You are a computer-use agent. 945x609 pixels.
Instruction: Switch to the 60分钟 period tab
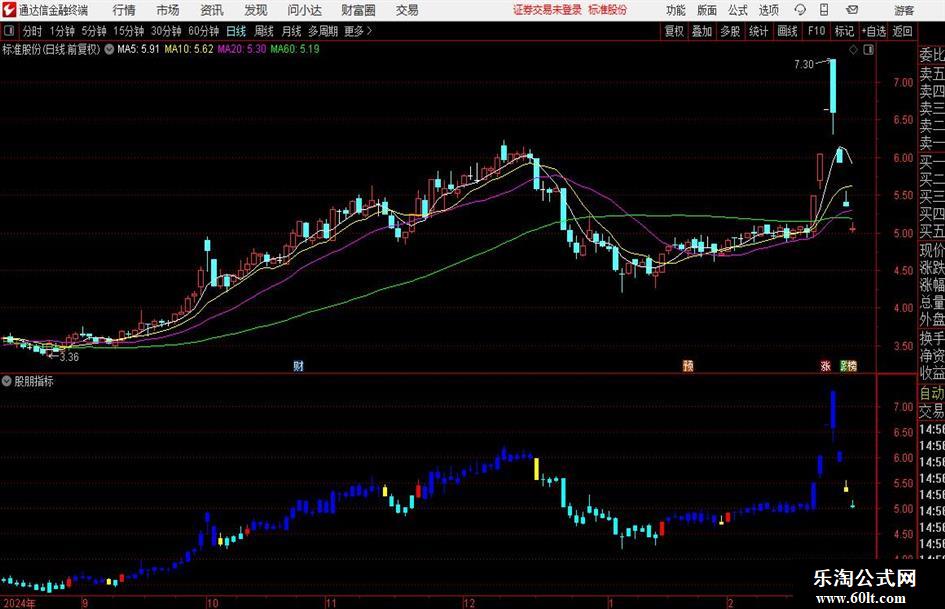click(x=203, y=31)
